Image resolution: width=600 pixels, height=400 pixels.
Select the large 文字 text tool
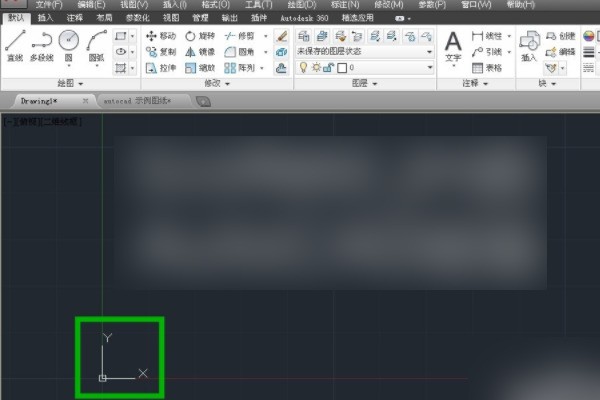coord(453,47)
